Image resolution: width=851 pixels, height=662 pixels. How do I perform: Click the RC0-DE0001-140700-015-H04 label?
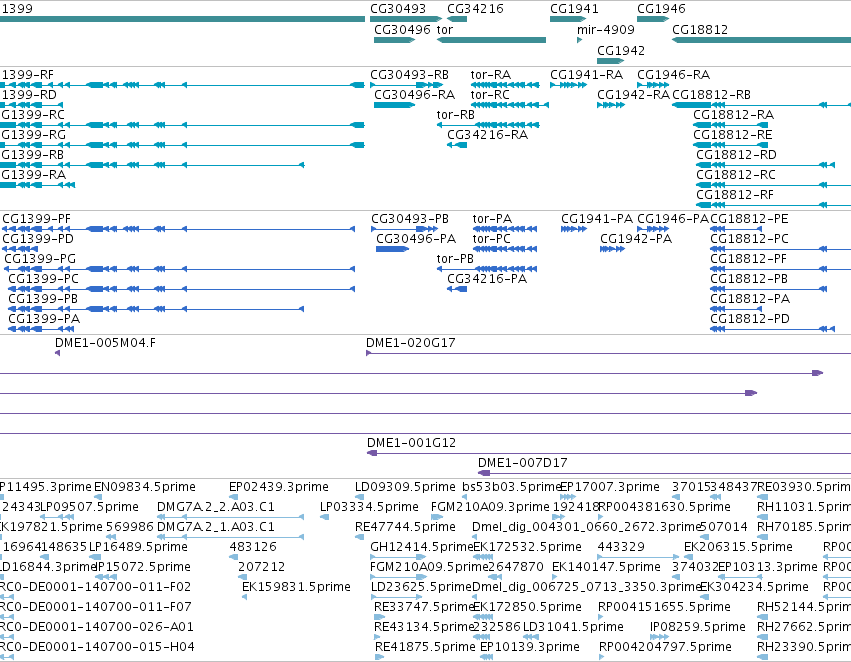click(x=97, y=647)
